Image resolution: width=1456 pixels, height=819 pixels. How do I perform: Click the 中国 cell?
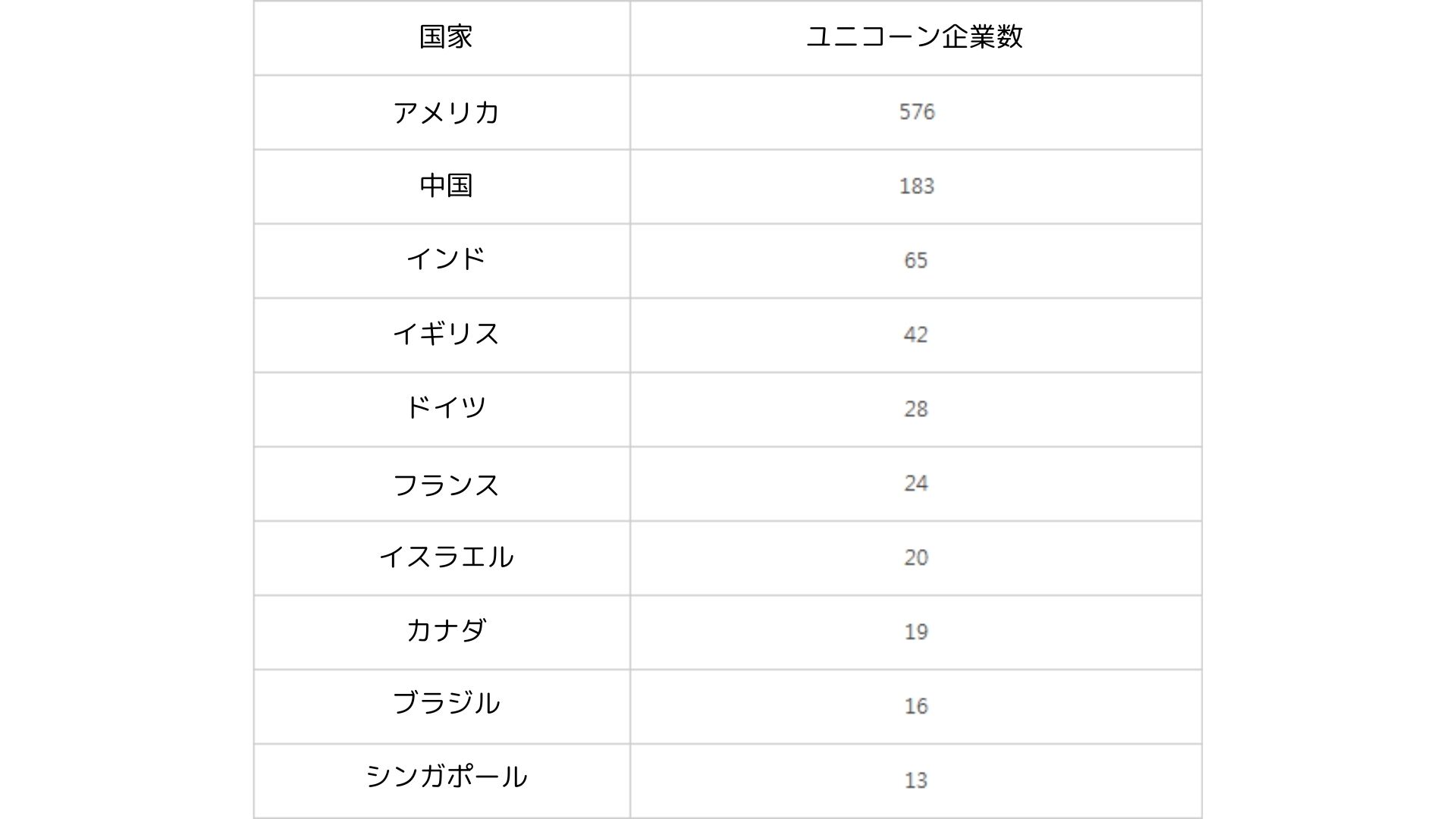[442, 187]
